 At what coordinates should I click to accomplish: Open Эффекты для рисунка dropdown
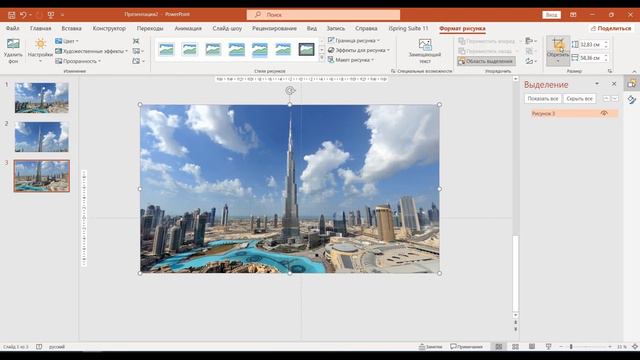point(359,50)
